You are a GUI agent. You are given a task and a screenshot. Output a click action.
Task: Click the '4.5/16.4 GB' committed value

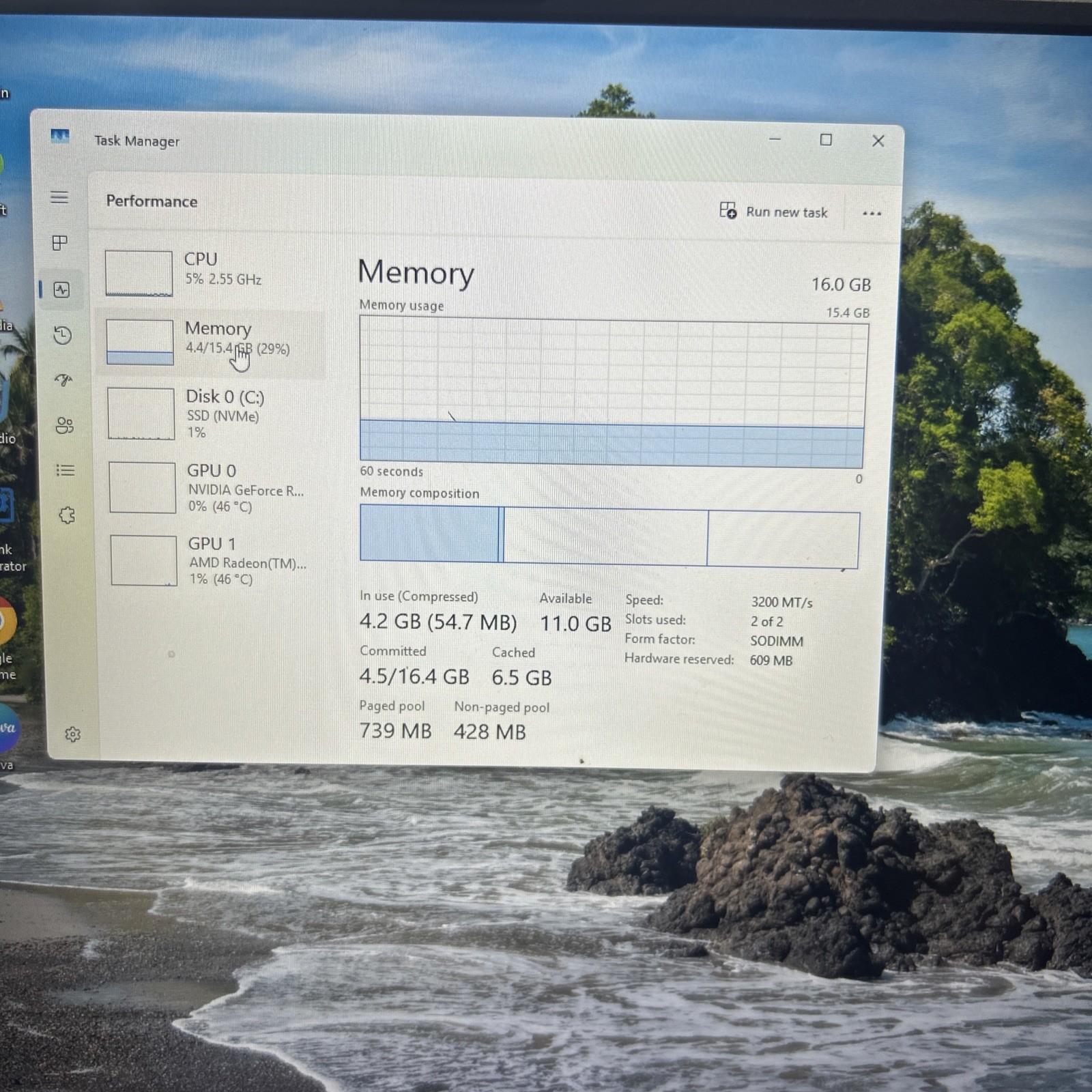click(414, 676)
